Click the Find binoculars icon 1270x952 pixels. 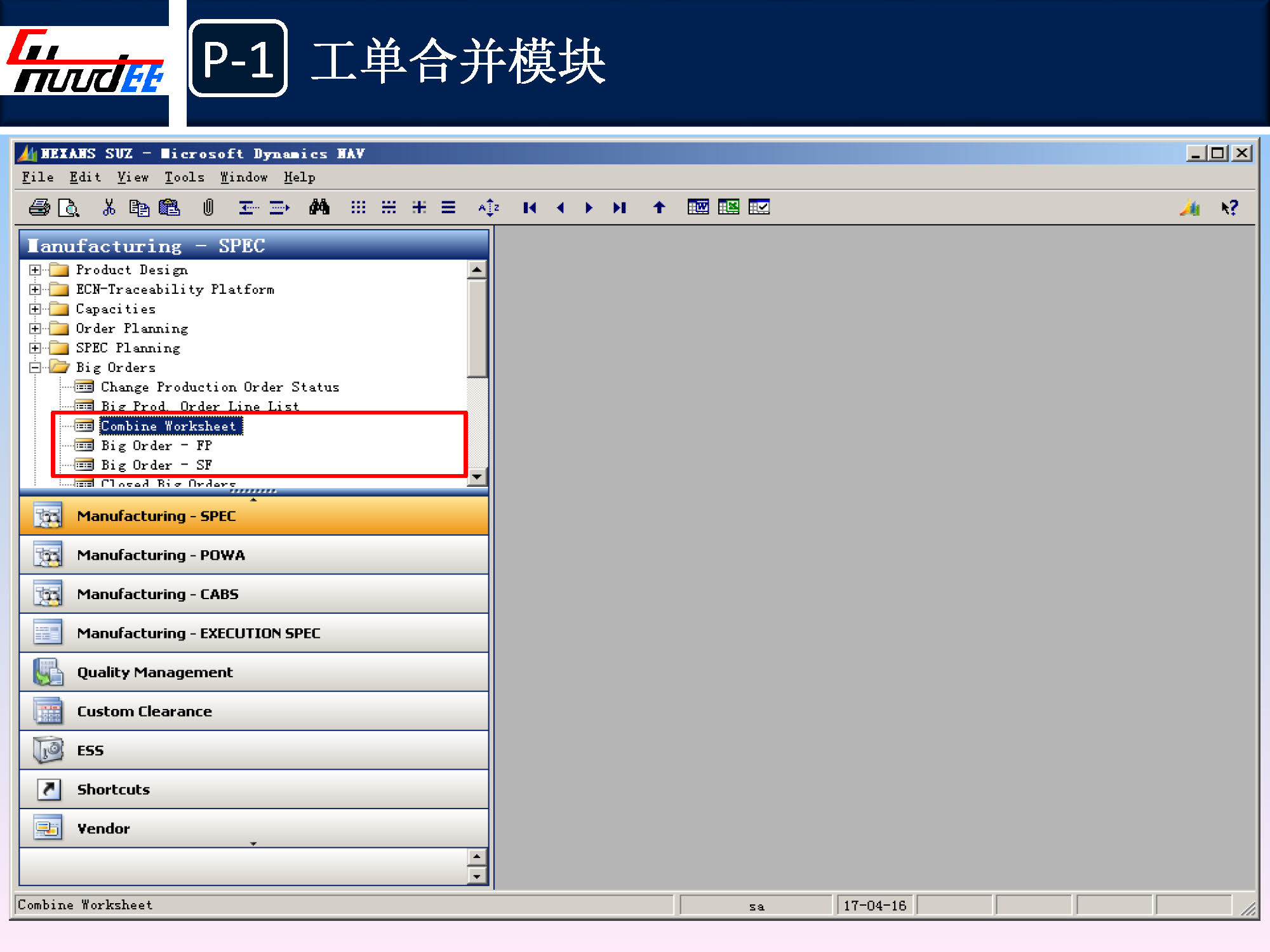(319, 208)
